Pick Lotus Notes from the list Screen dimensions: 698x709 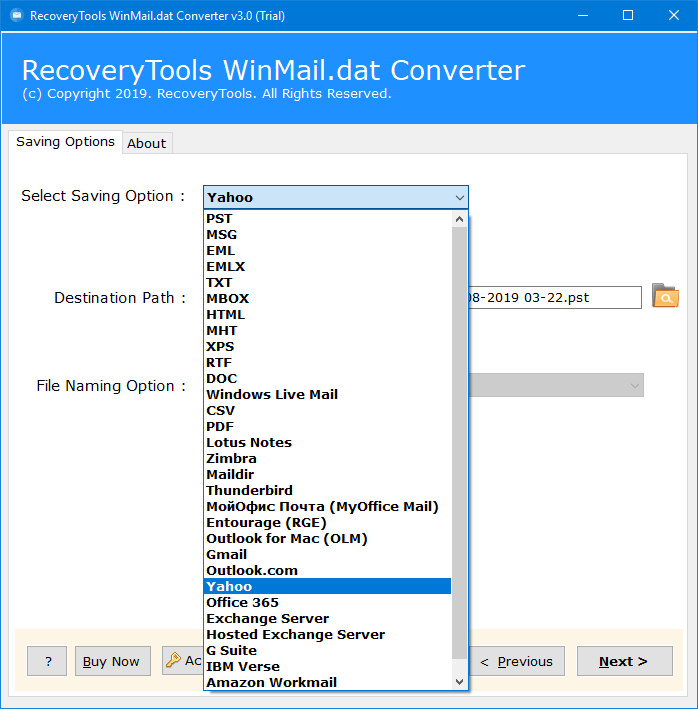click(x=327, y=442)
